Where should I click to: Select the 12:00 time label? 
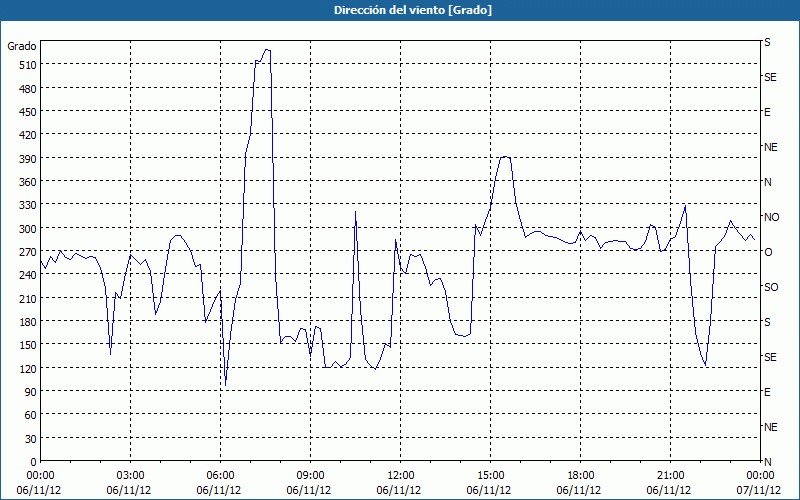[401, 476]
